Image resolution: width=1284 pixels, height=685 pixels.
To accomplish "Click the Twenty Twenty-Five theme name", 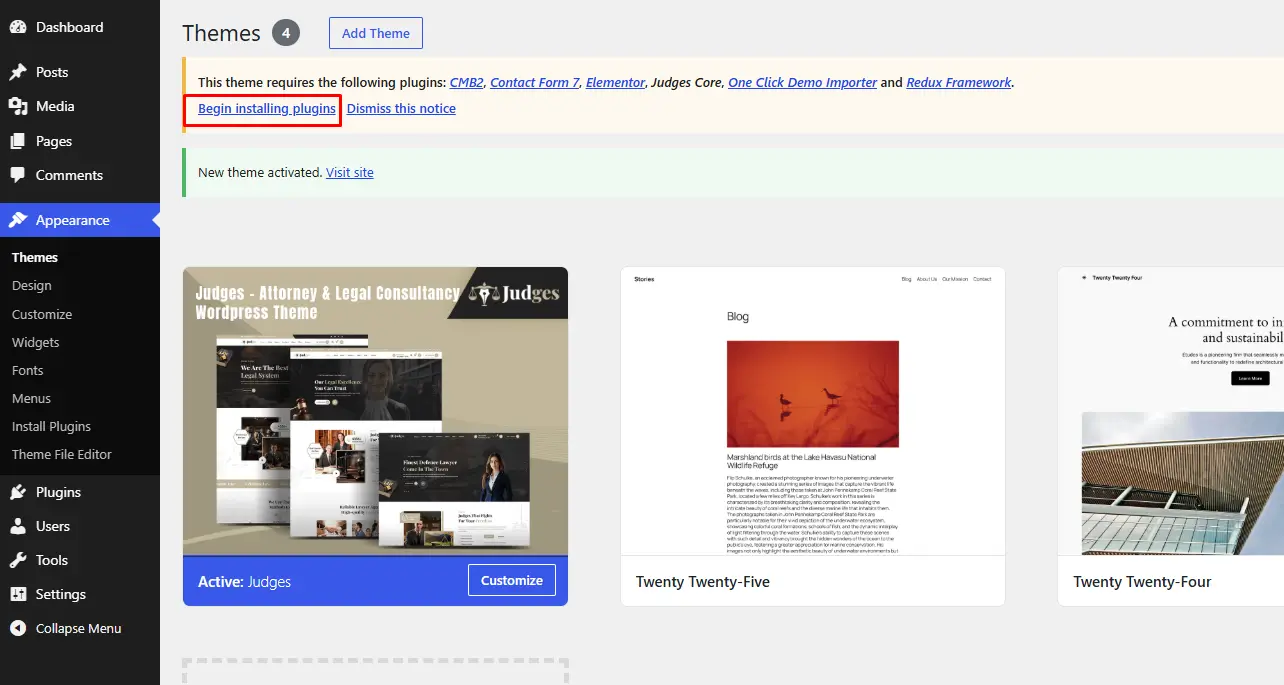I will 703,581.
